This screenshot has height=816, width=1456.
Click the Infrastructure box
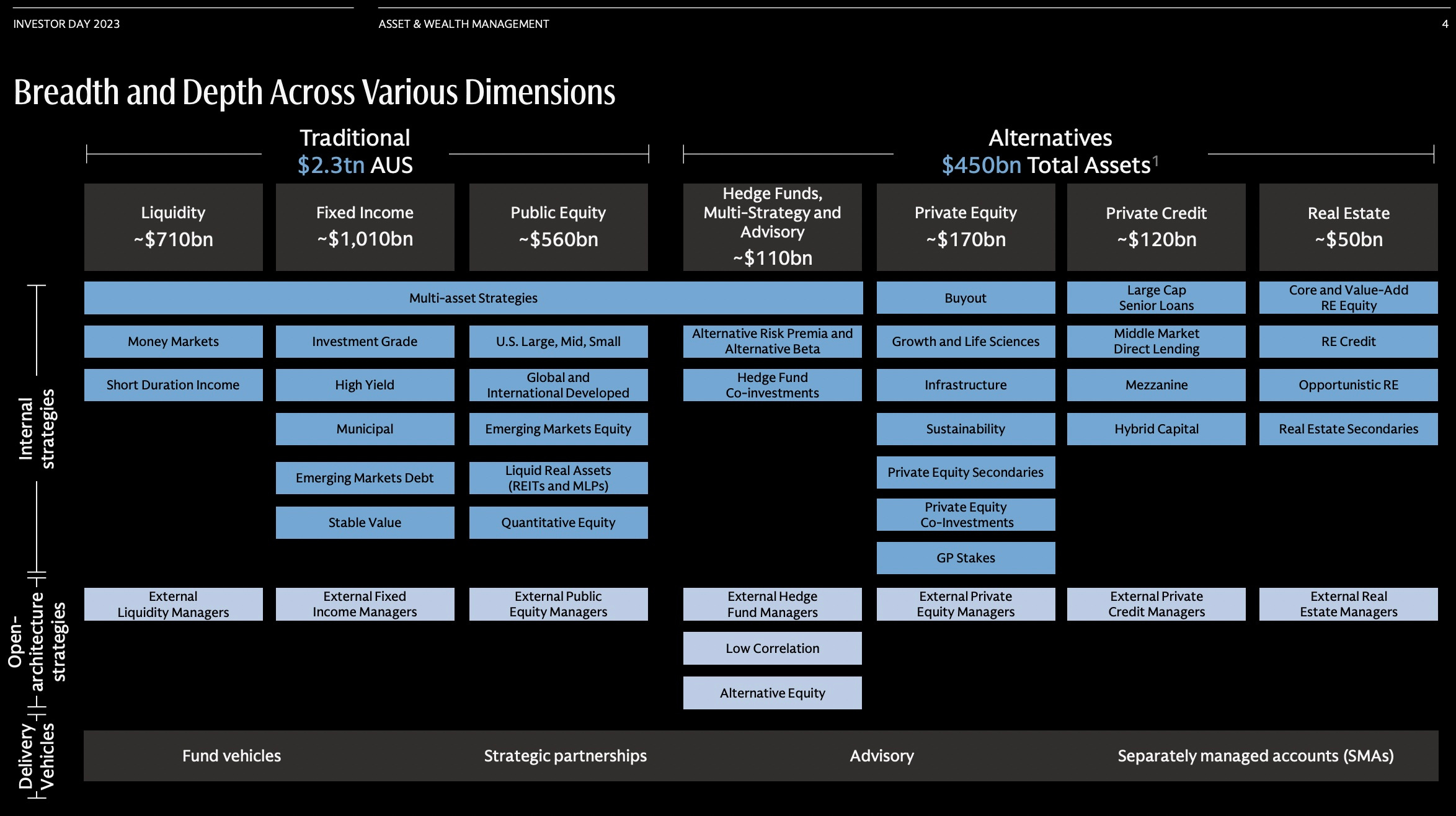pos(965,385)
